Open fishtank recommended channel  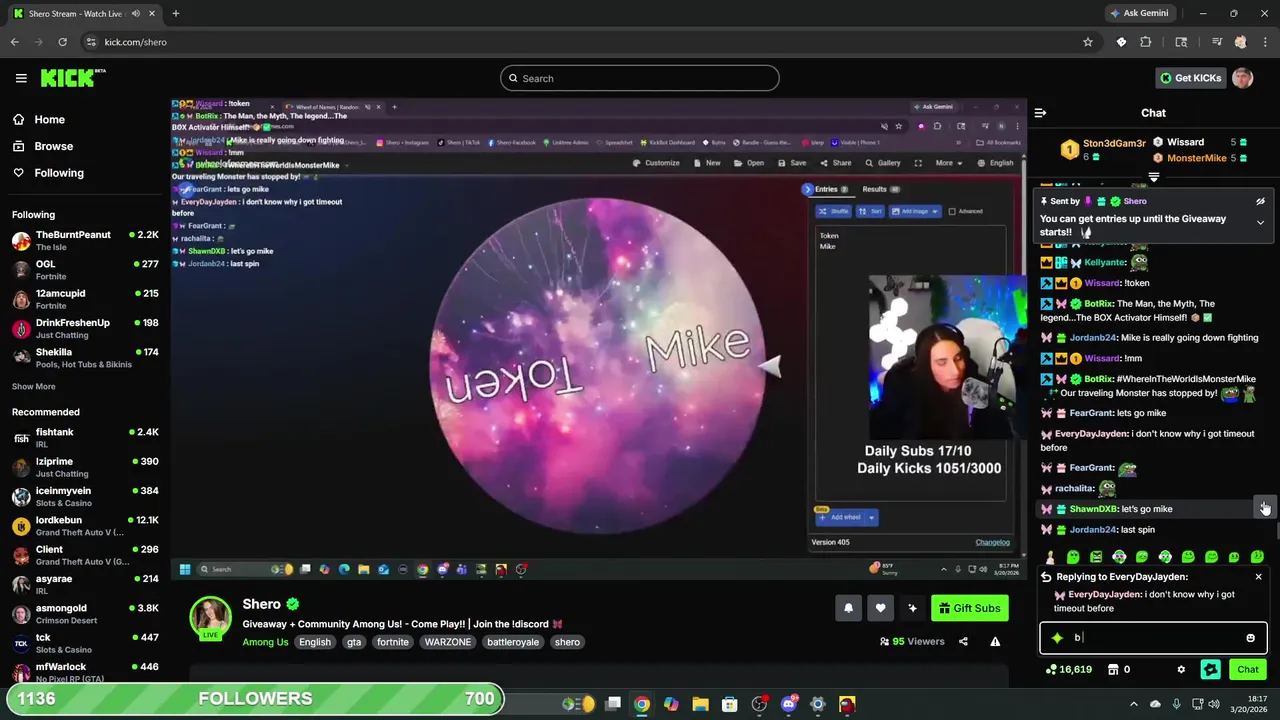click(x=85, y=438)
